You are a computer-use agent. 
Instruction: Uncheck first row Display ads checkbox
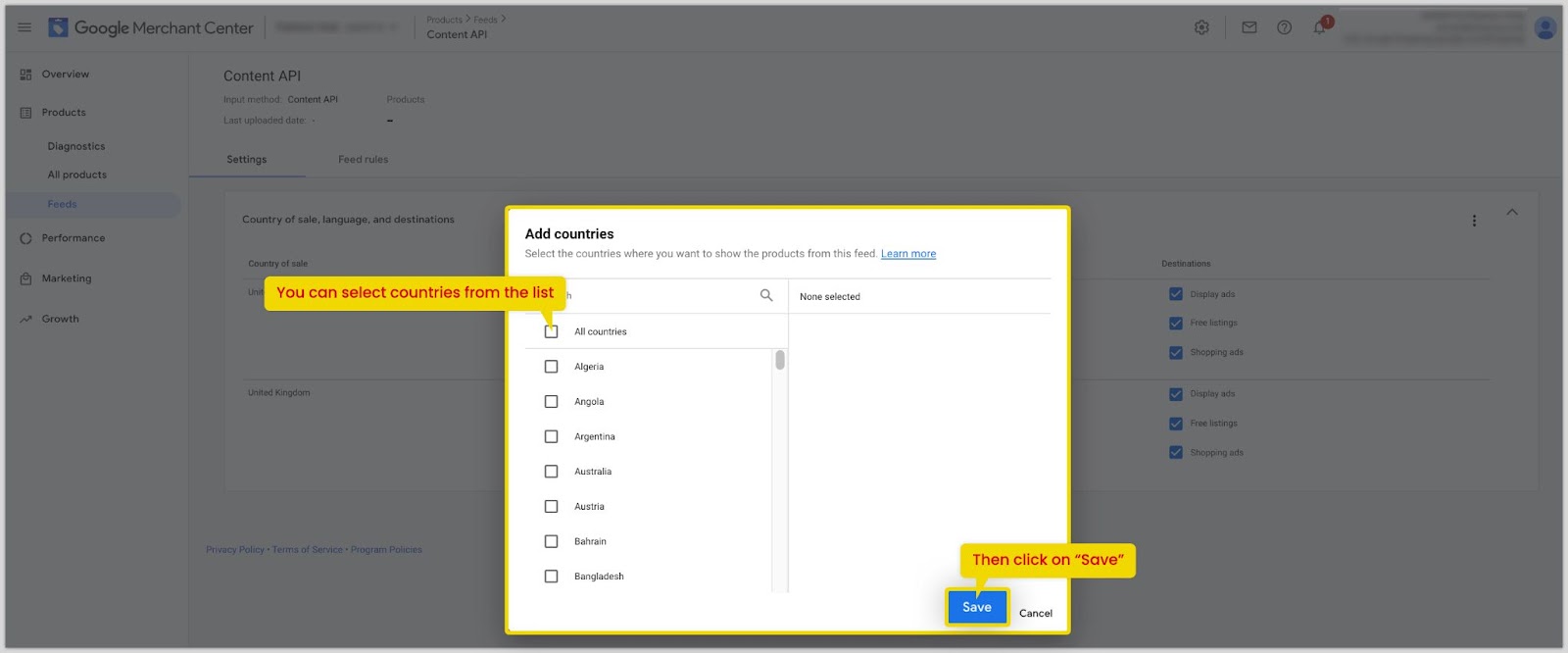[1176, 294]
